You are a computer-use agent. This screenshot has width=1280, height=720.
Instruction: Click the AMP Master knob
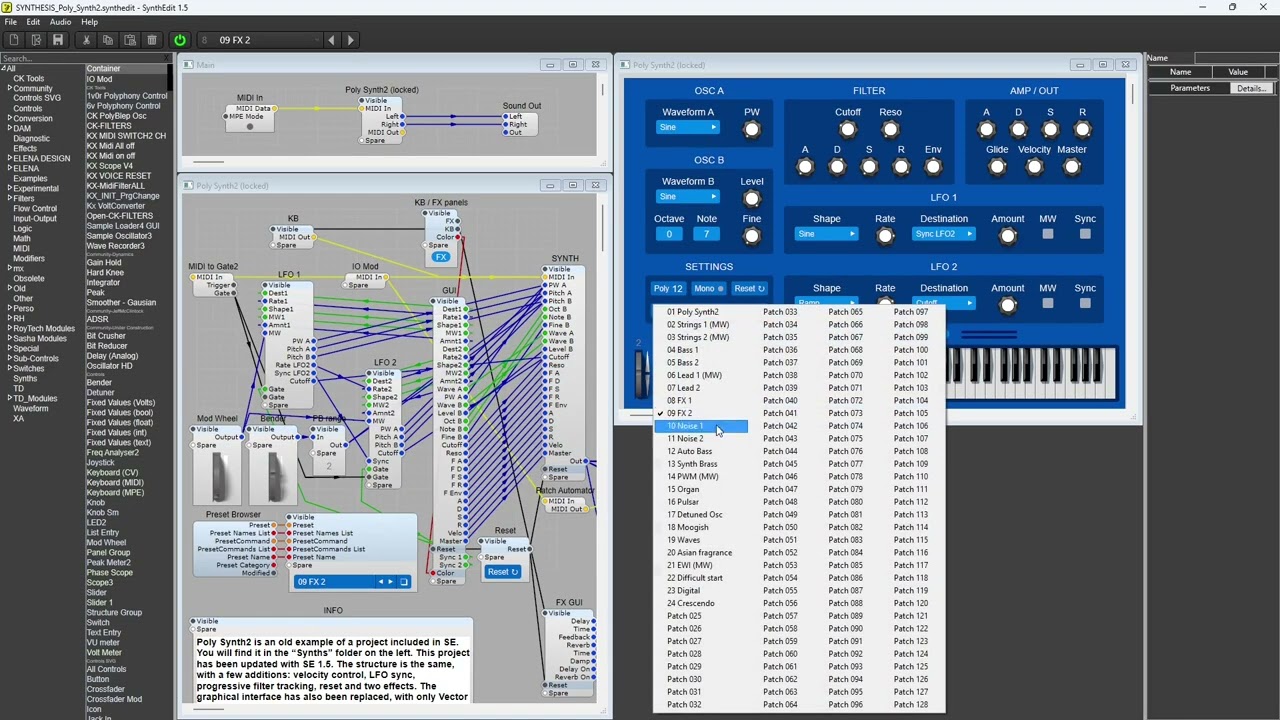(x=1071, y=167)
